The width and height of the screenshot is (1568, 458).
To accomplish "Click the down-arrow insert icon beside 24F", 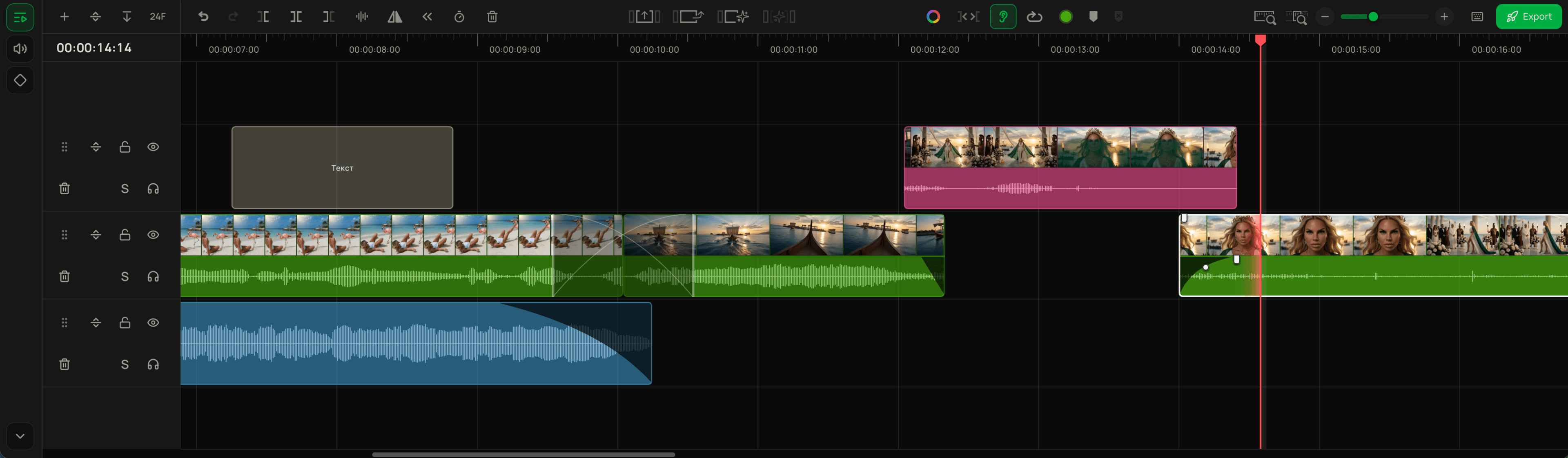I will coord(127,17).
